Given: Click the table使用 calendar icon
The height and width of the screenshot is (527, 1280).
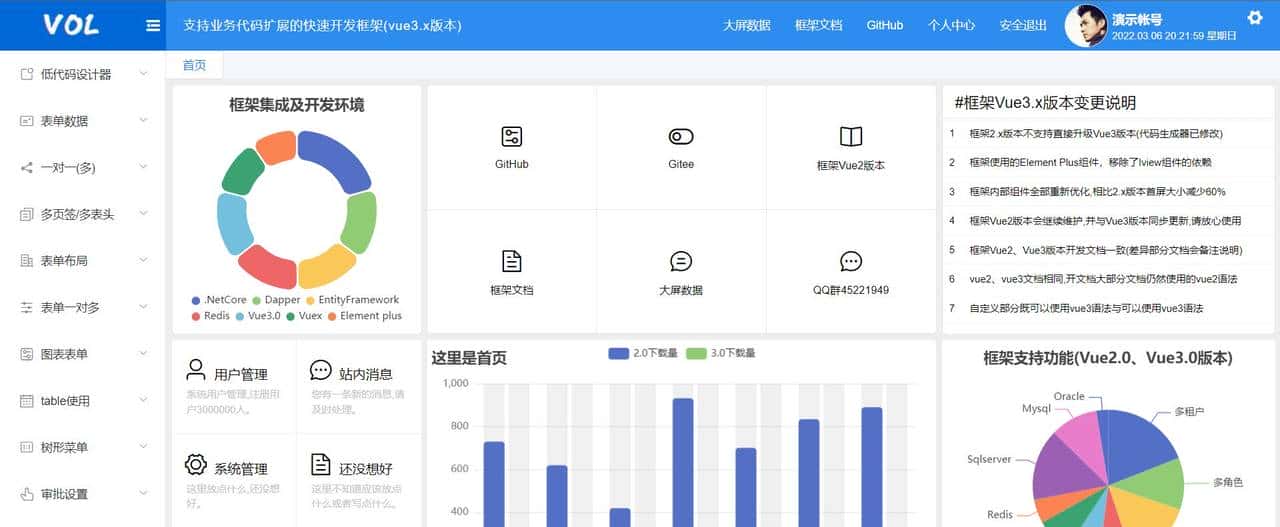Looking at the screenshot, I should (27, 401).
